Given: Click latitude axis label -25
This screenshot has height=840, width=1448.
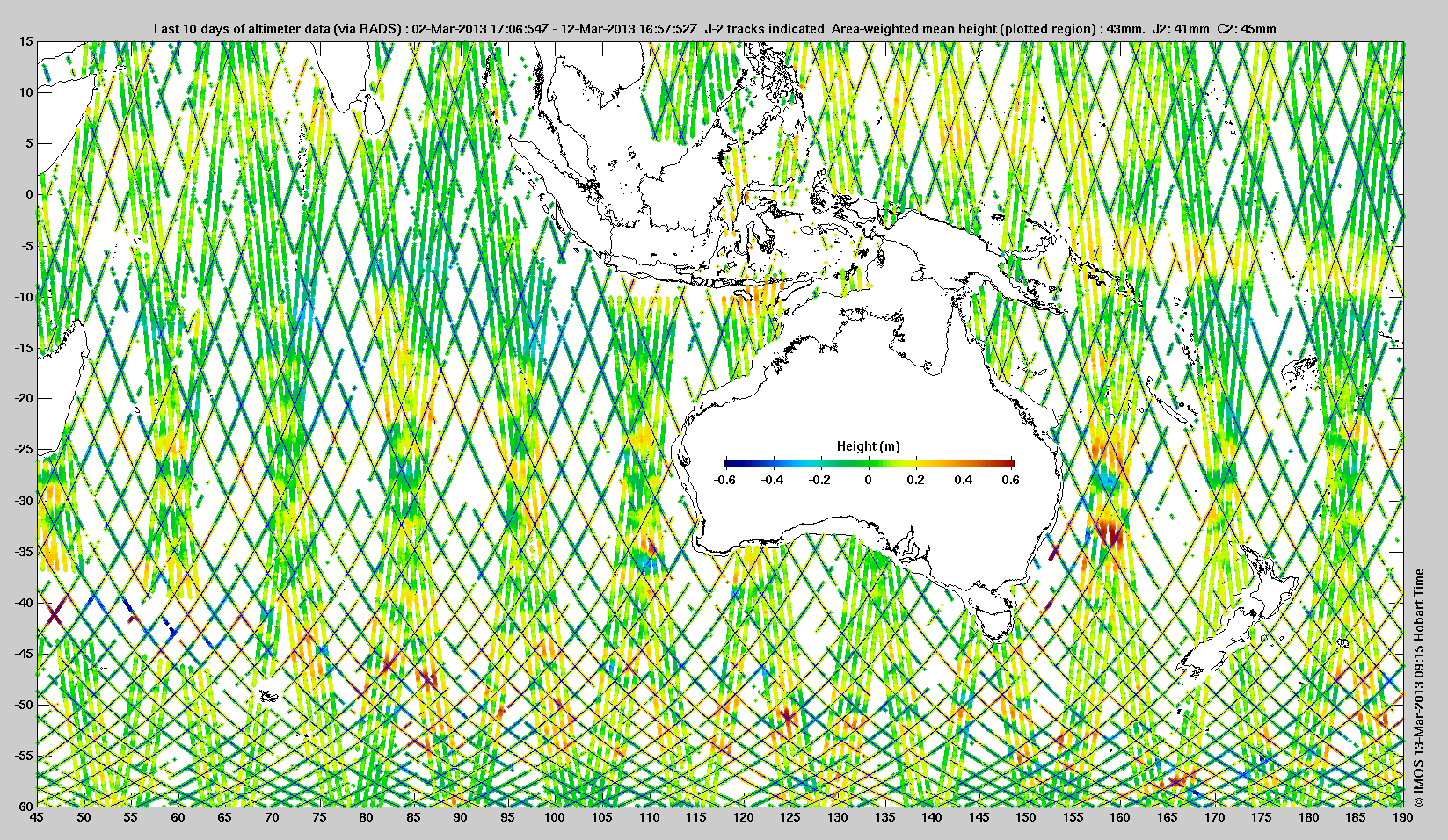Looking at the screenshot, I should (x=22, y=450).
